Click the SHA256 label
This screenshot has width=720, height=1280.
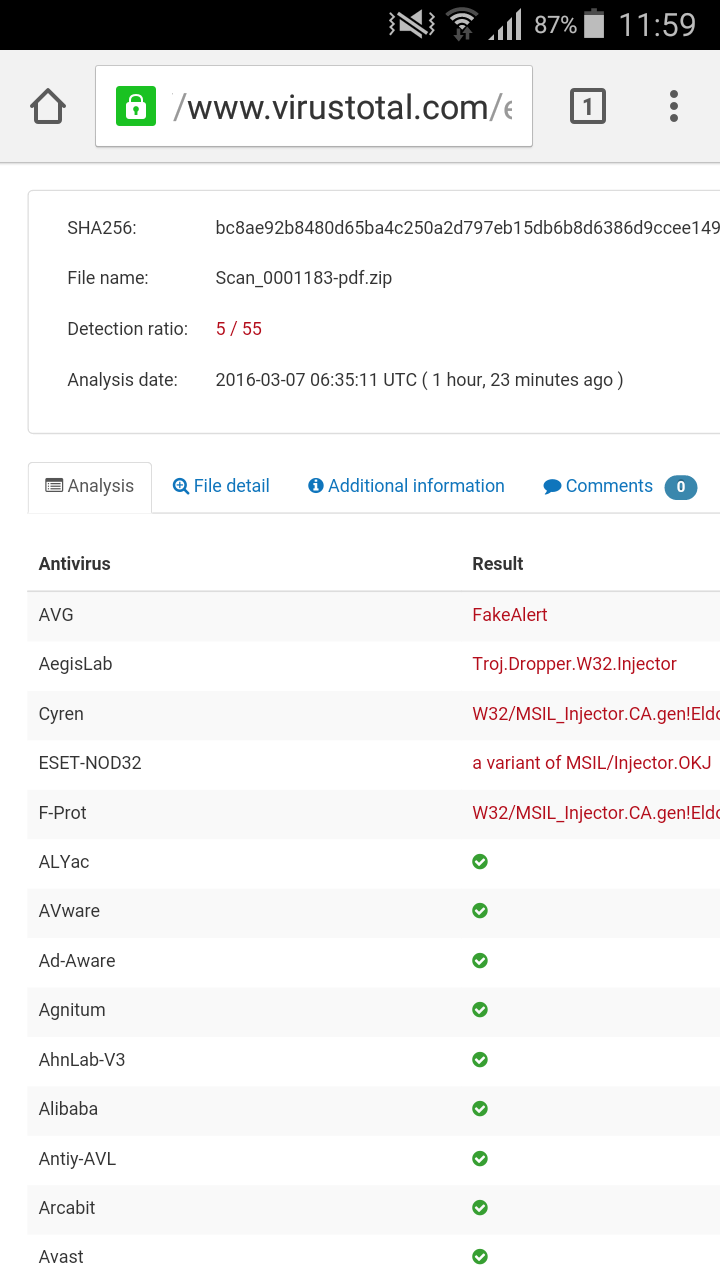[x=102, y=228]
